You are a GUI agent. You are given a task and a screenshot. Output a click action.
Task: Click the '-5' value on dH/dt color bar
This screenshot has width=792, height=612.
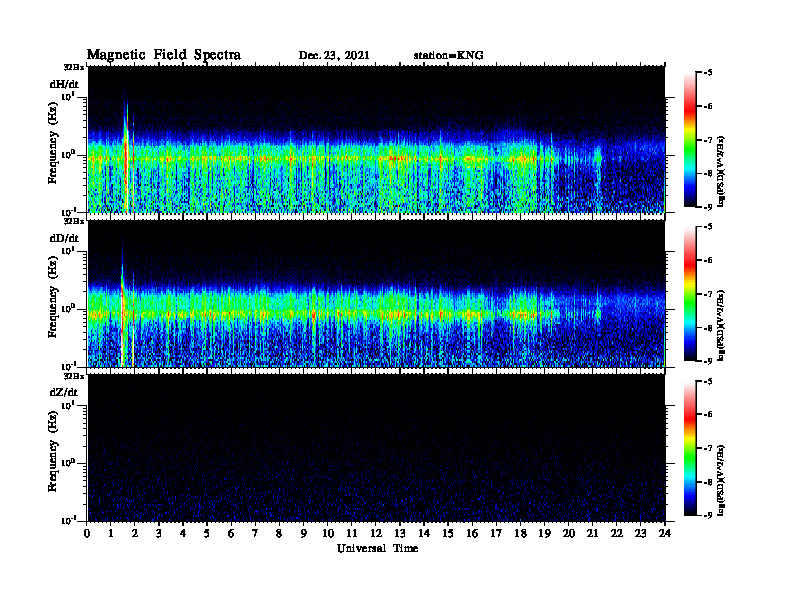pos(708,73)
